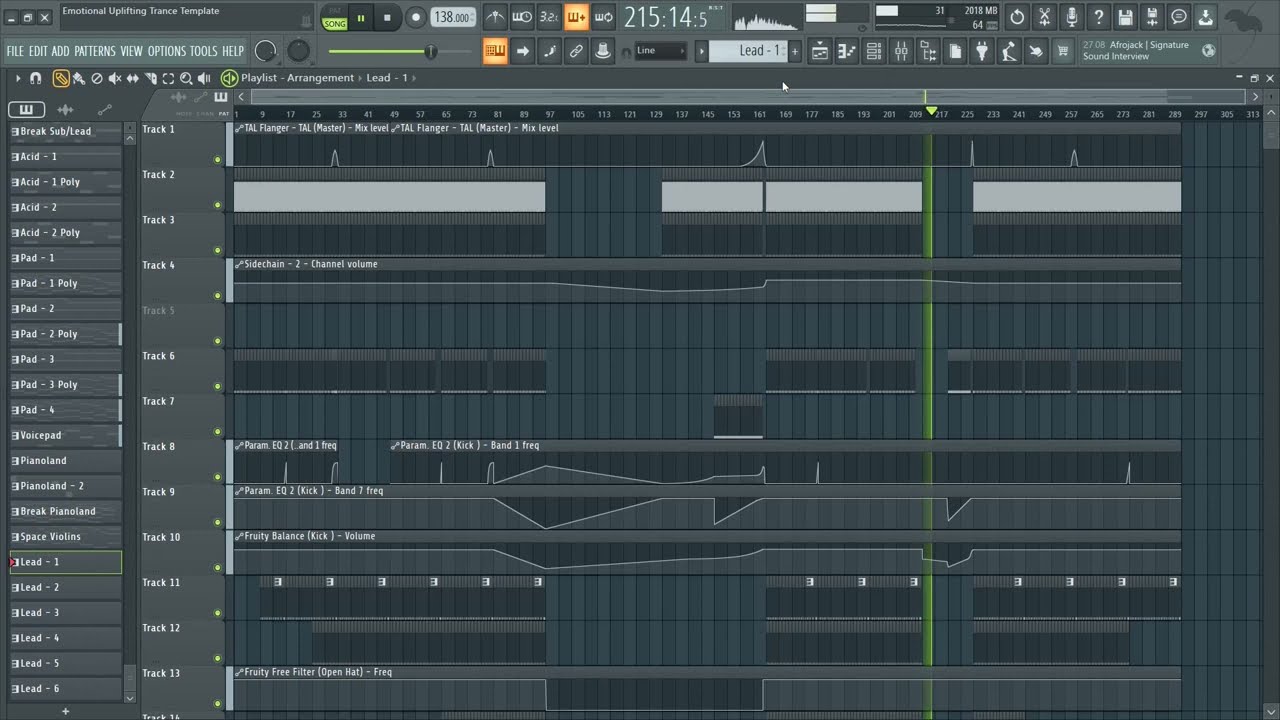This screenshot has width=1280, height=720.
Task: Select the Voicepad pattern in picker
Action: [x=65, y=435]
